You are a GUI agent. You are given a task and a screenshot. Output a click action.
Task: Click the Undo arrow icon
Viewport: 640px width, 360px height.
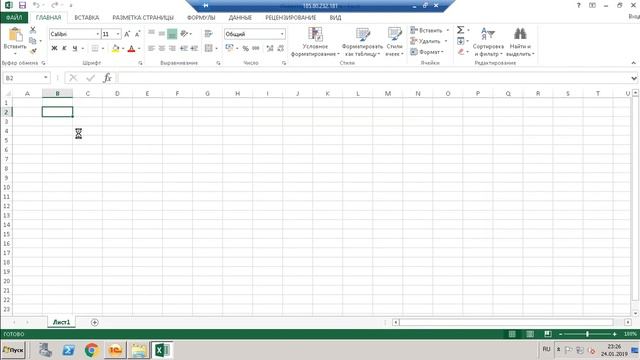point(36,5)
